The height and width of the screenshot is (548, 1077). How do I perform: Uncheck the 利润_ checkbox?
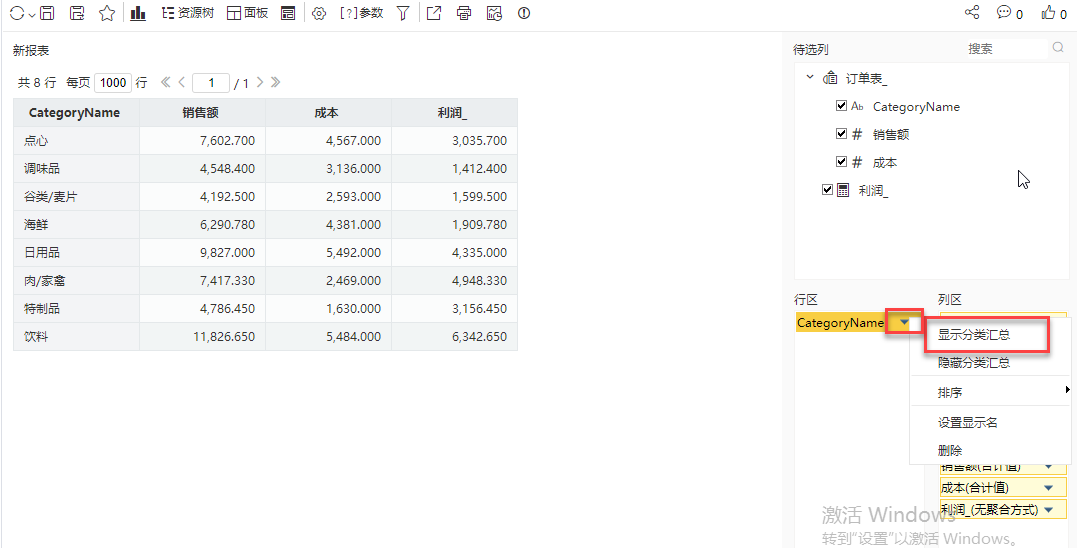pyautogui.click(x=827, y=190)
